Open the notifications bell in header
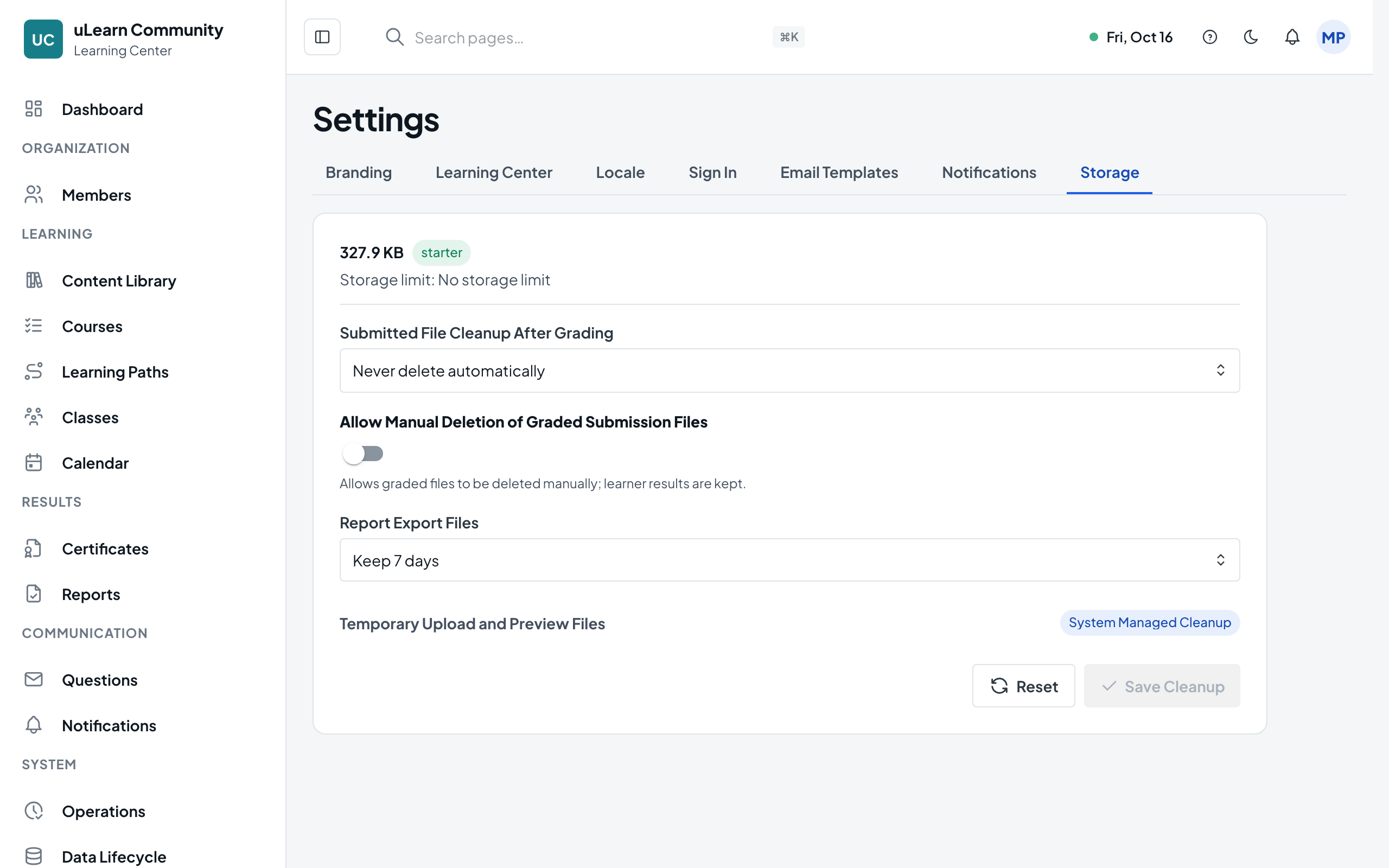This screenshot has height=868, width=1389. pos(1291,37)
